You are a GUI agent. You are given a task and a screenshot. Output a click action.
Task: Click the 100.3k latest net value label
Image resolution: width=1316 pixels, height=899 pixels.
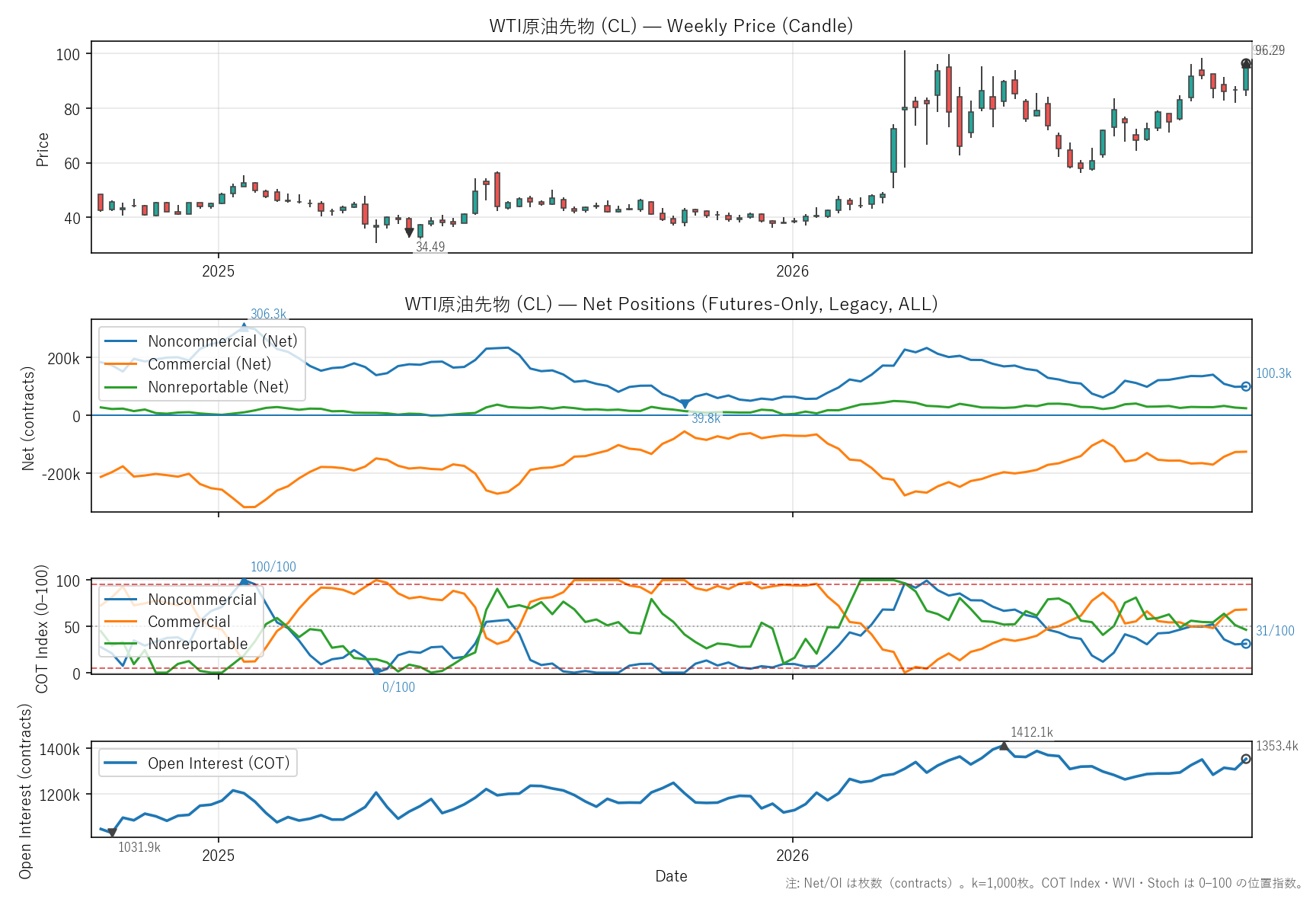1273,373
